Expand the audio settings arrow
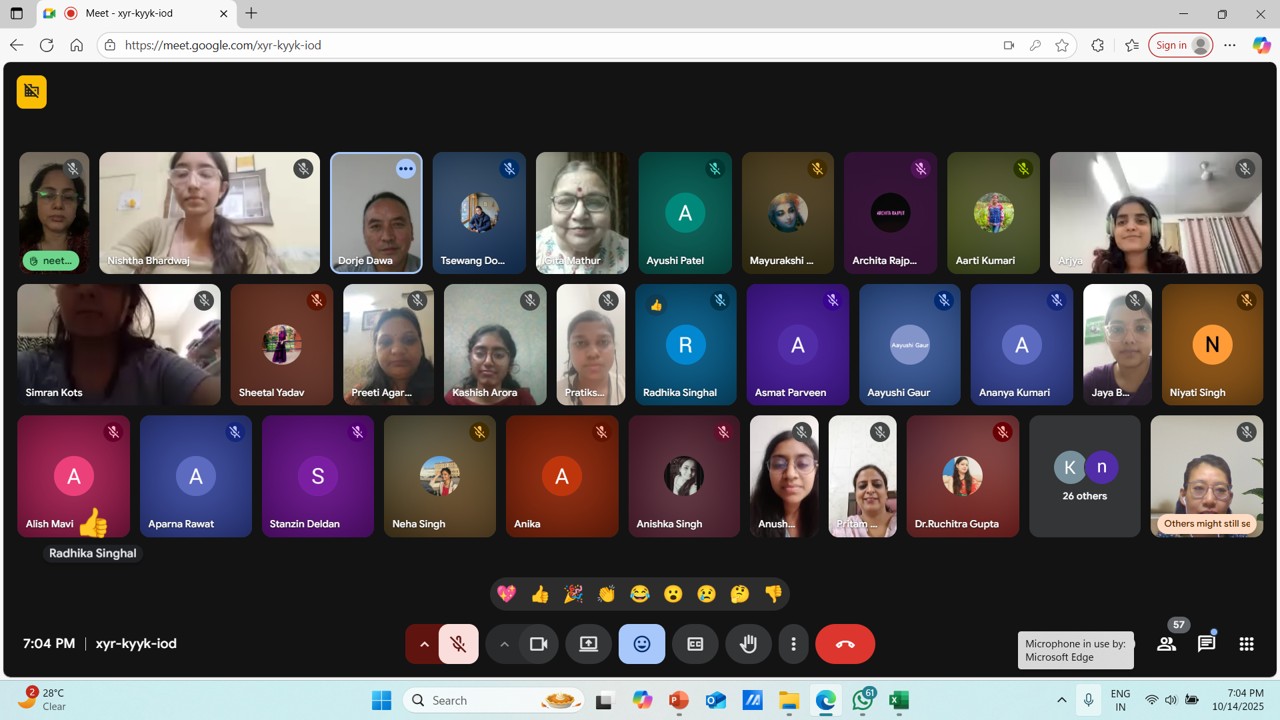1280x720 pixels. tap(424, 644)
